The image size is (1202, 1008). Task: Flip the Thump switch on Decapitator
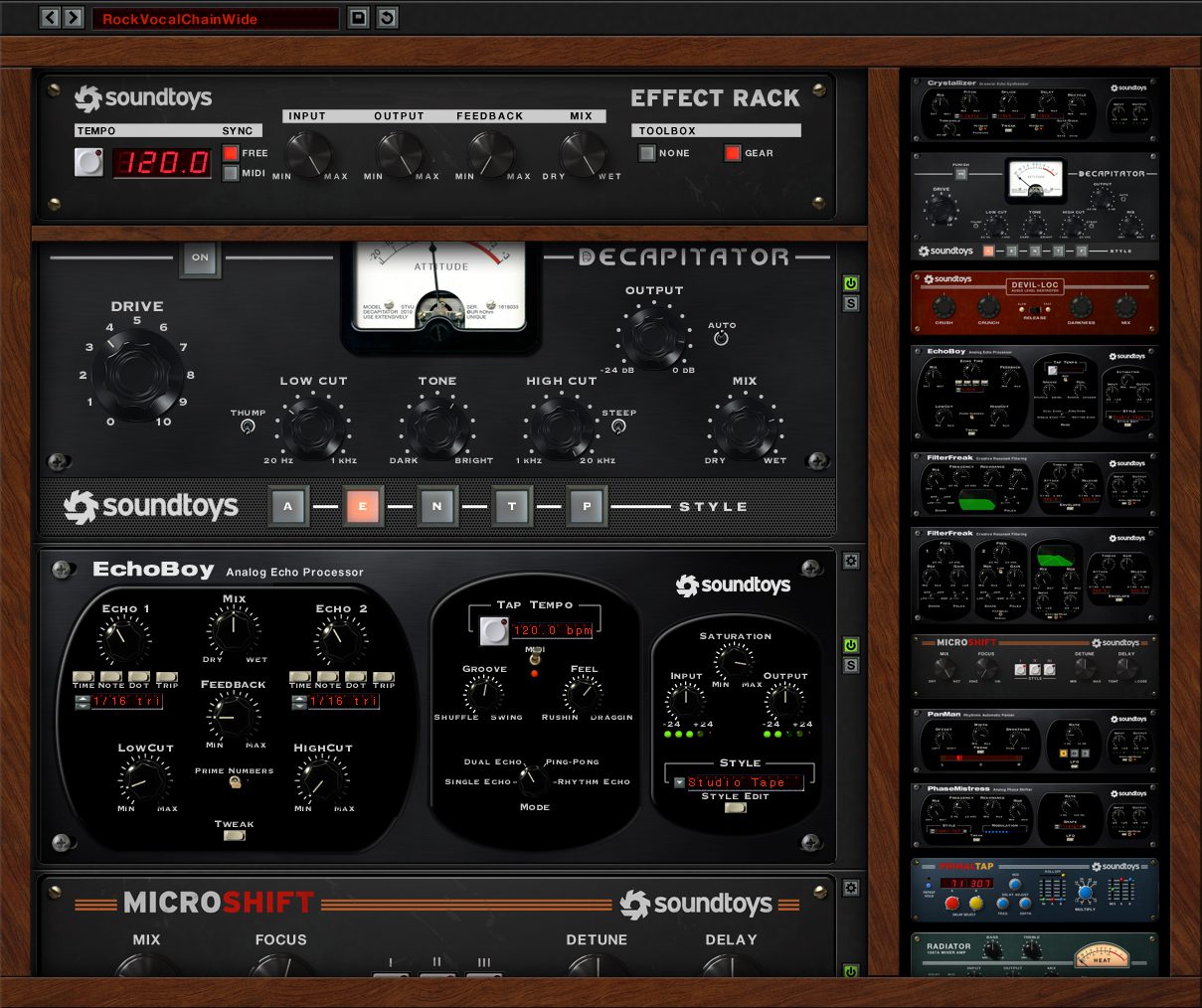[247, 425]
